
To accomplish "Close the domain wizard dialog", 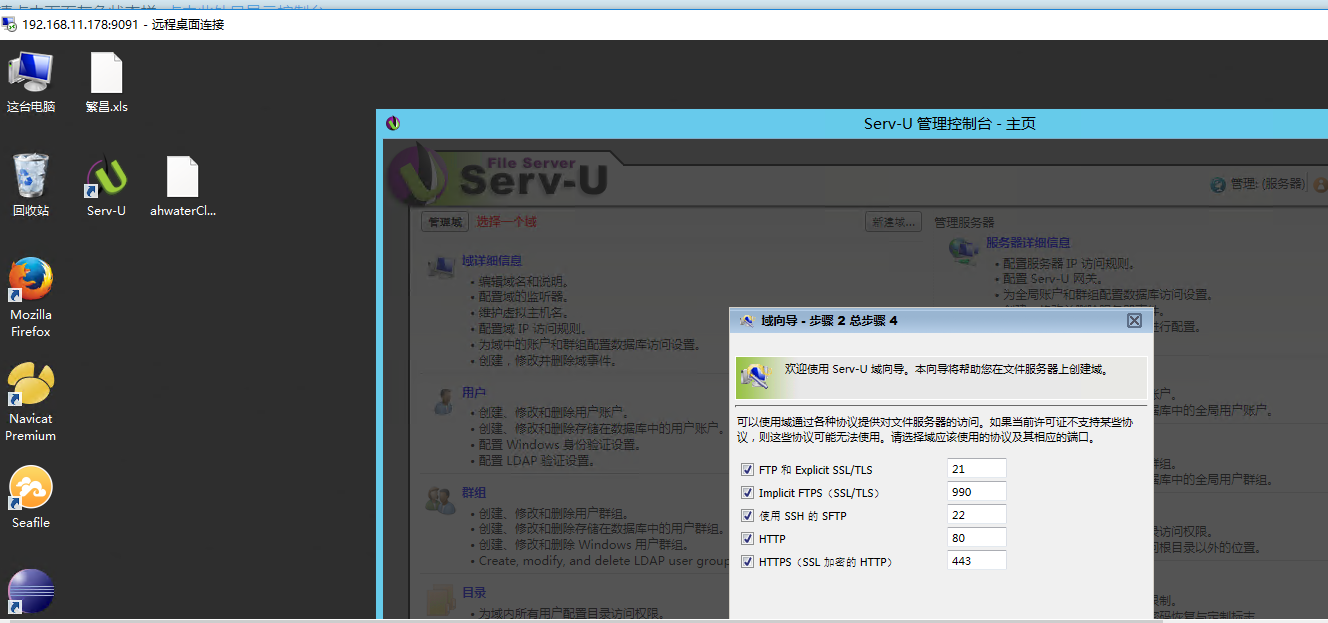I will point(1134,321).
